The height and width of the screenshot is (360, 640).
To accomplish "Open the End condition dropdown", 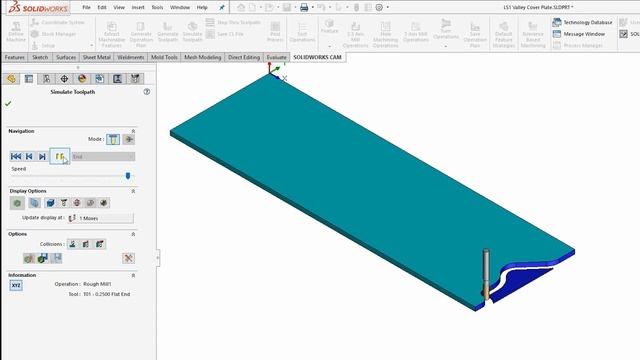I will [103, 157].
